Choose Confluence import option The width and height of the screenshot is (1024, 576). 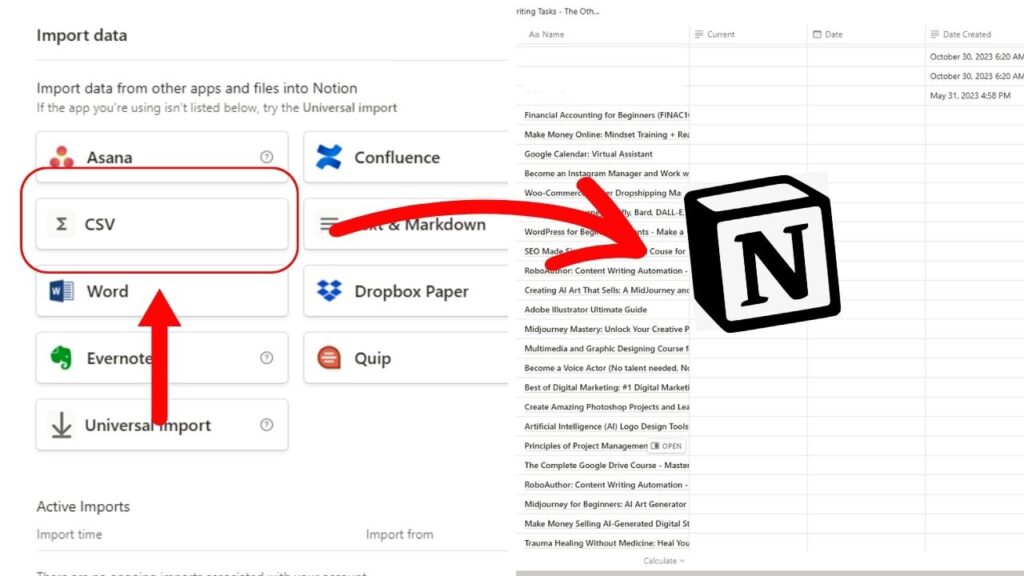pos(406,157)
